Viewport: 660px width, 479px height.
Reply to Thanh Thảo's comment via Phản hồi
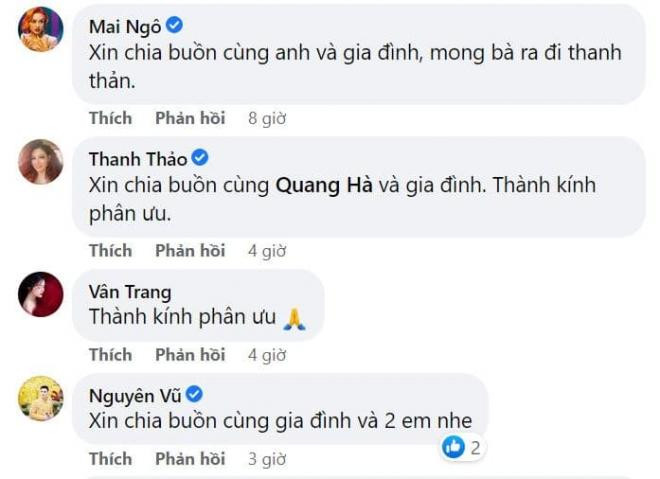pyautogui.click(x=190, y=251)
